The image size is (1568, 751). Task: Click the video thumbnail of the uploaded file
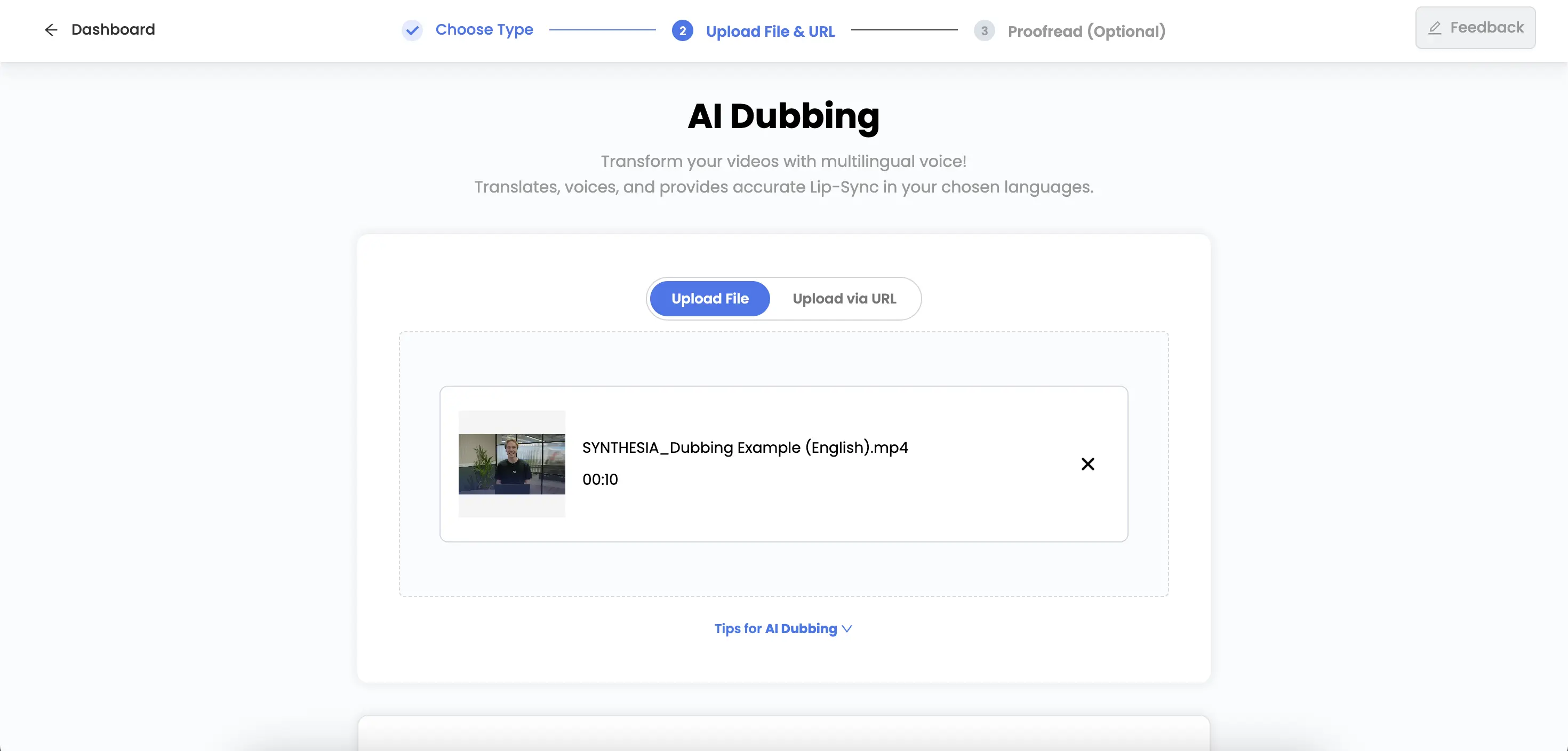pyautogui.click(x=511, y=465)
